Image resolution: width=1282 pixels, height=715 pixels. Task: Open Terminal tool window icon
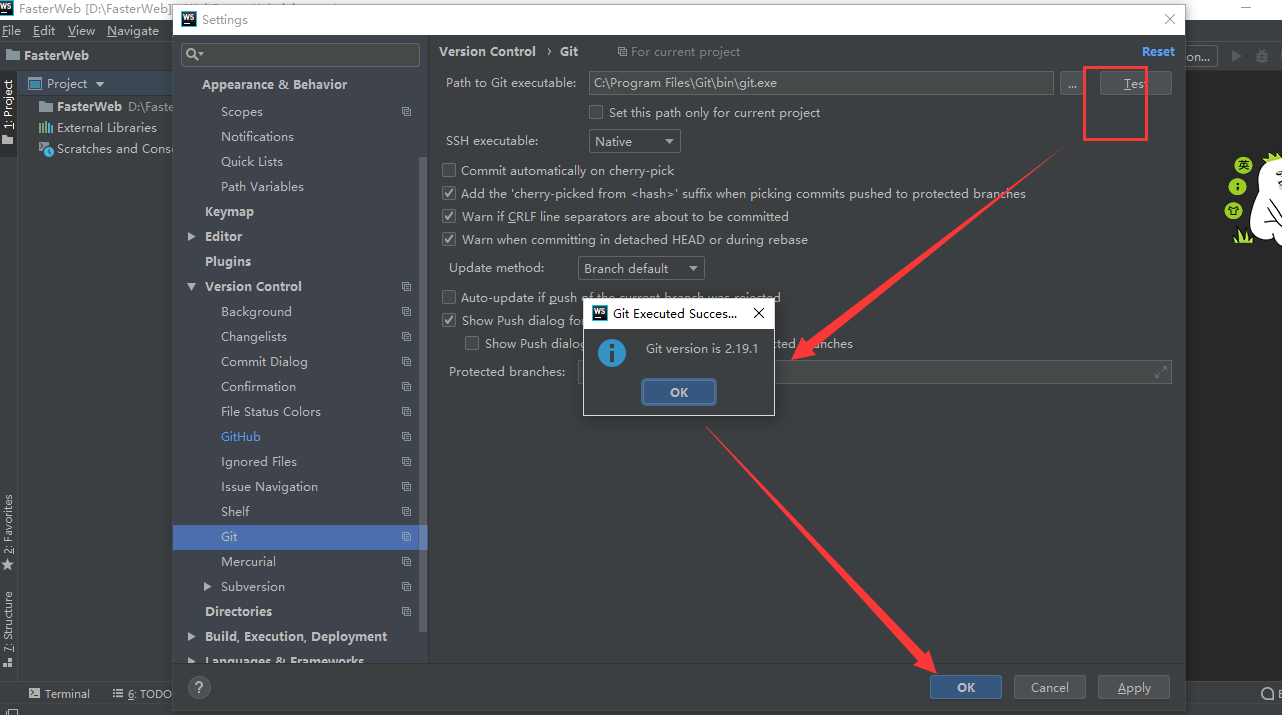(34, 693)
